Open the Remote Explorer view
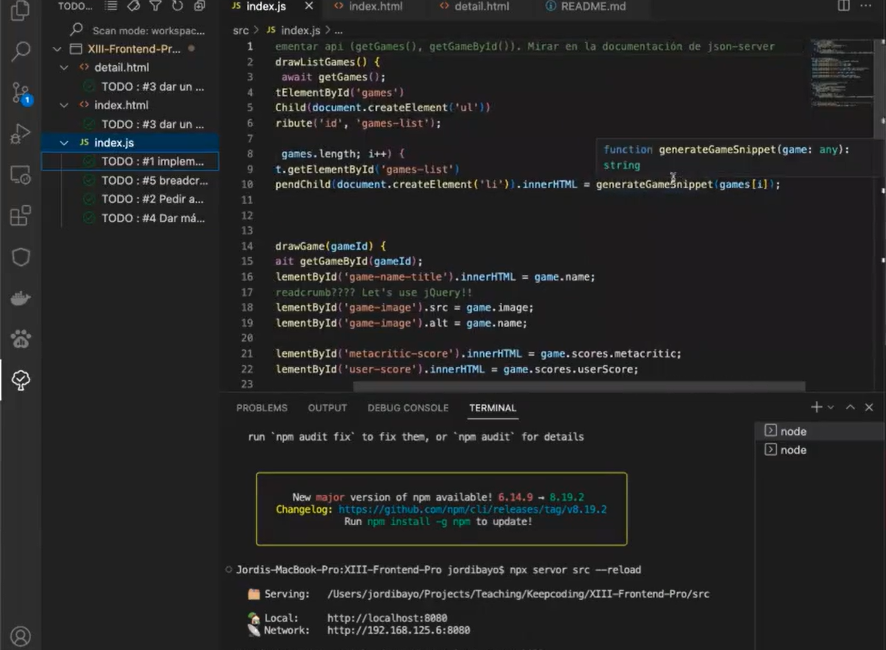The height and width of the screenshot is (650, 886). [x=20, y=175]
